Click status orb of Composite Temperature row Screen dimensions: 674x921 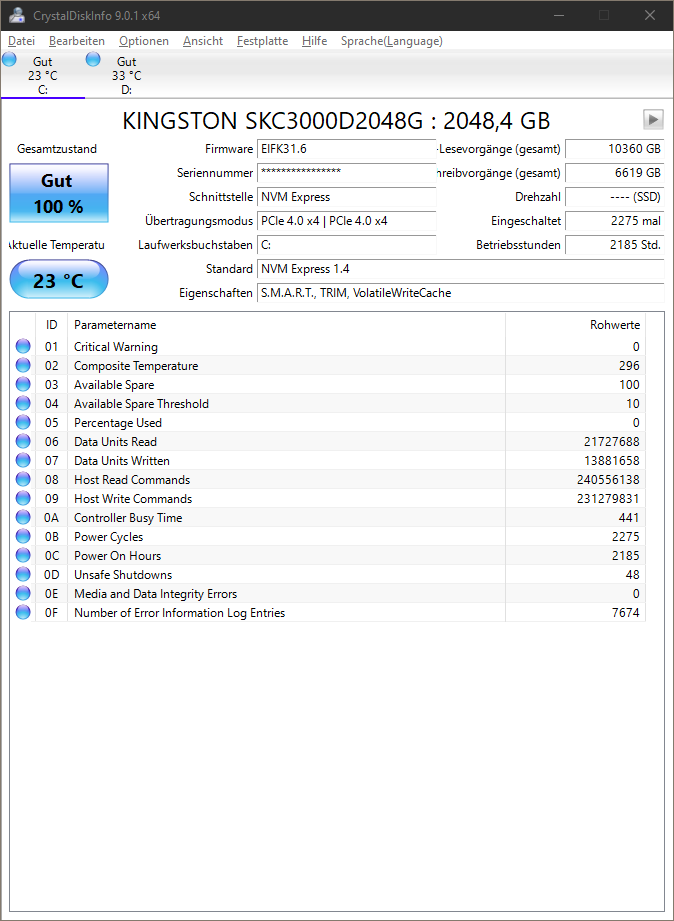[23, 365]
